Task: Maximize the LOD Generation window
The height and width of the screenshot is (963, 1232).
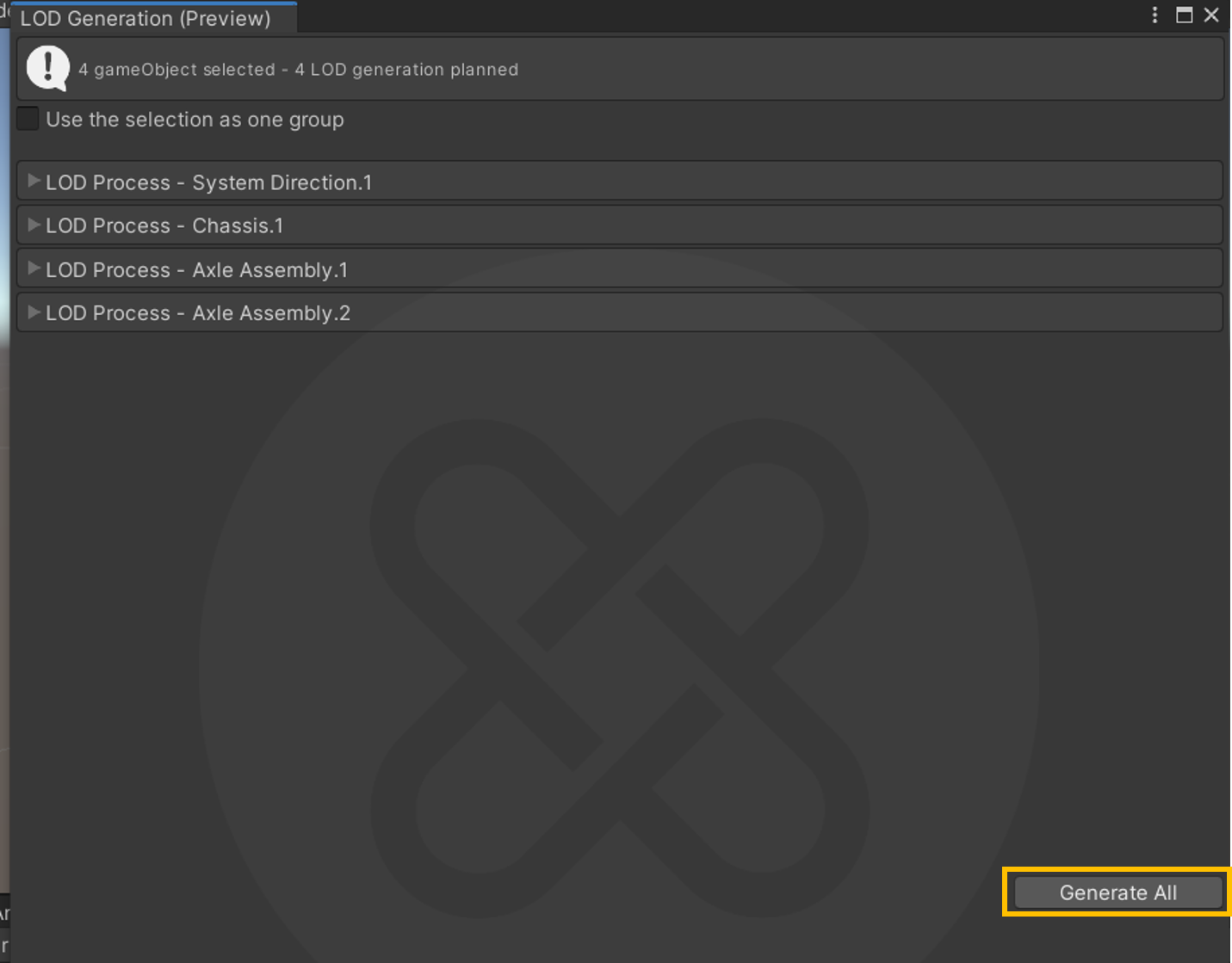Action: click(1185, 15)
